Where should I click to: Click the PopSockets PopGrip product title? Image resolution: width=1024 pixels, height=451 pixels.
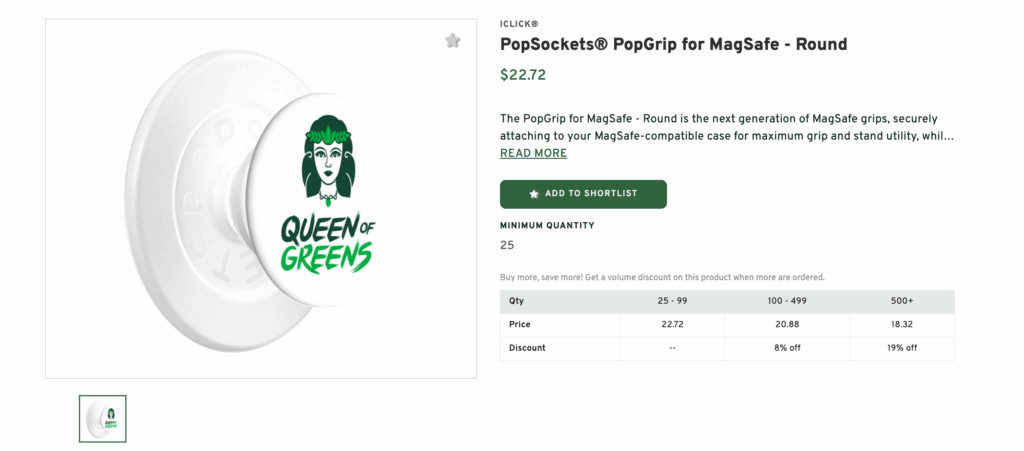[673, 45]
